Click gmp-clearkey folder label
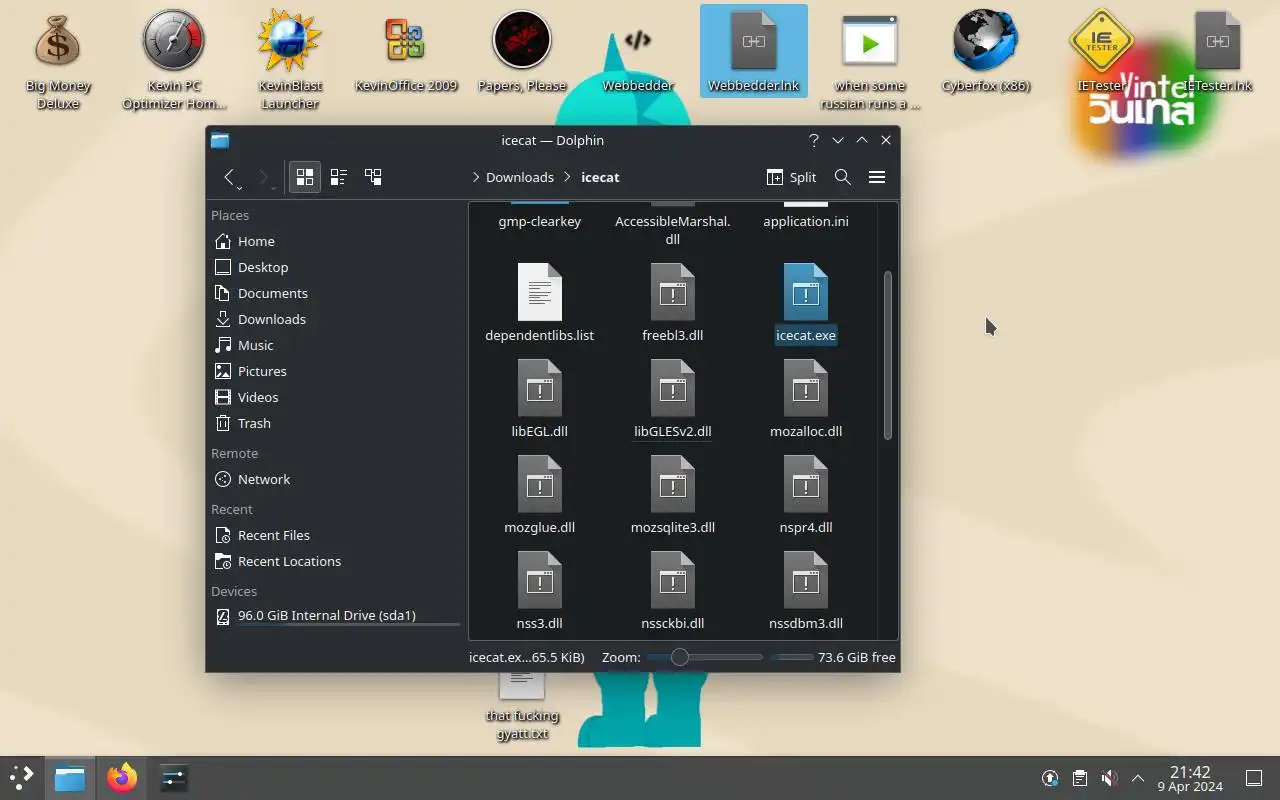This screenshot has width=1280, height=800. coord(540,221)
